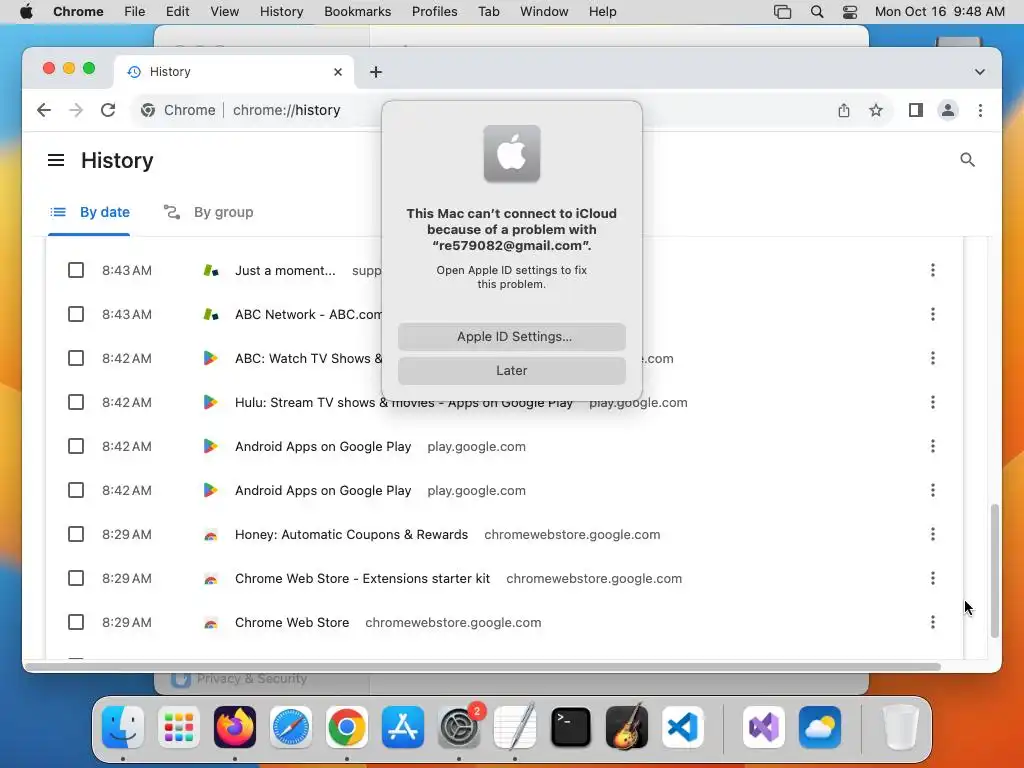Viewport: 1024px width, 768px height.
Task: Open the Profiles menu
Action: tap(434, 12)
